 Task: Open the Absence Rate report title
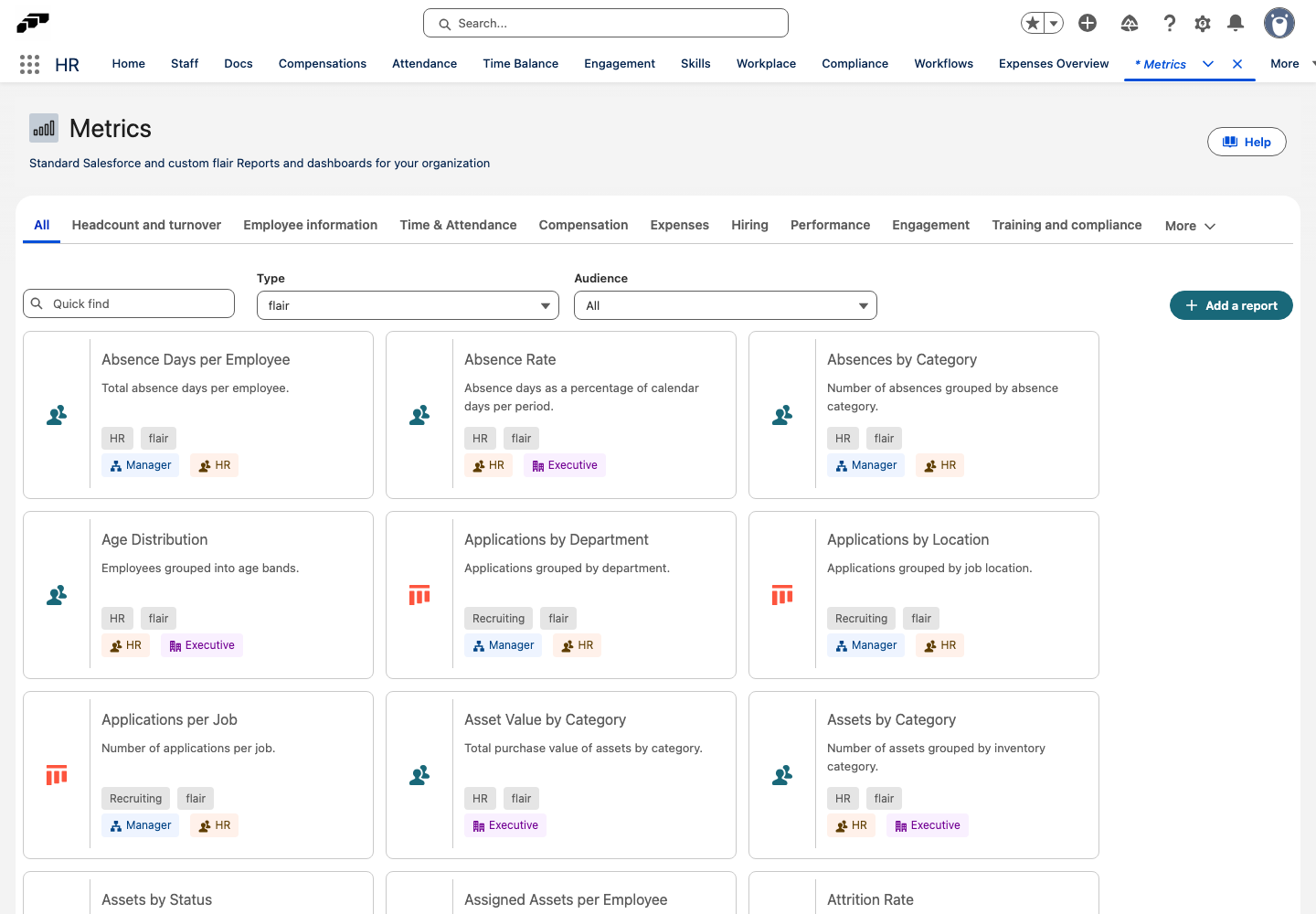(x=510, y=360)
